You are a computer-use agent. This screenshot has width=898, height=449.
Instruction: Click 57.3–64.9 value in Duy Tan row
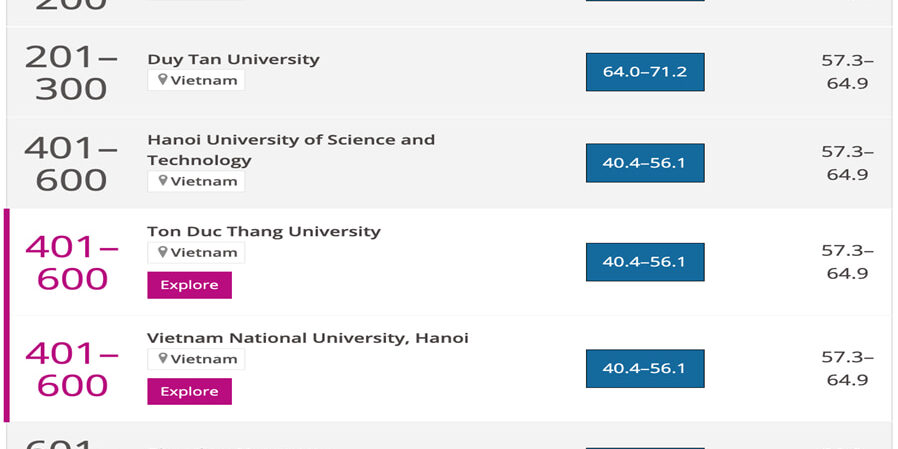847,72
